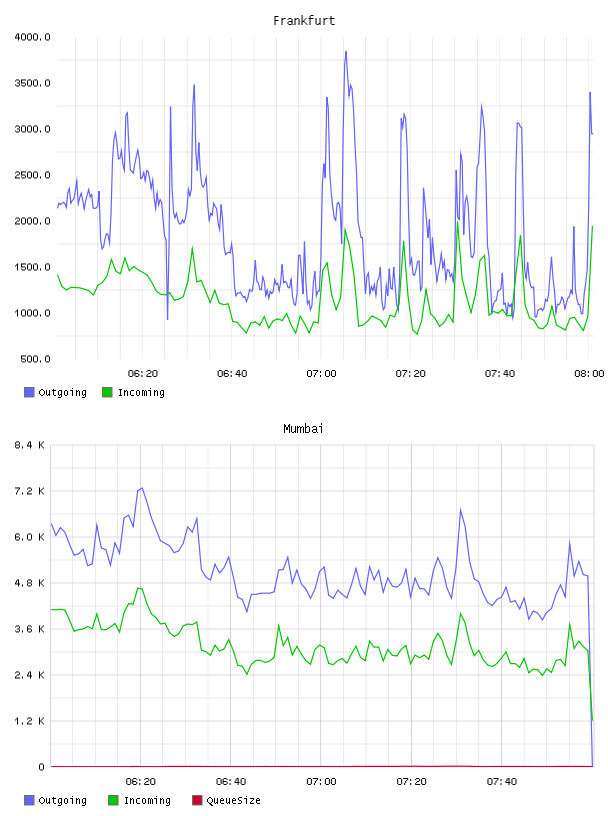Viewport: 608px width, 816px height.
Task: Click the 07:20 time label under Frankfurt chart
Action: 411,374
